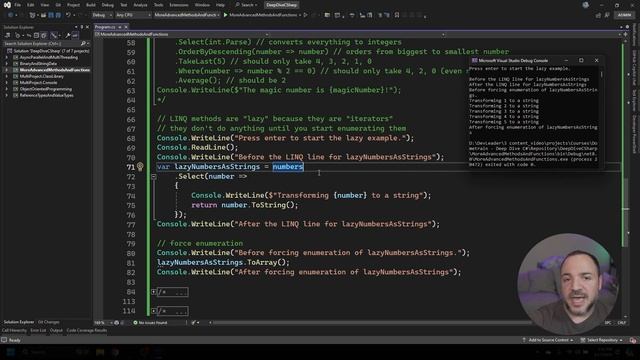640x360 pixels.
Task: Open the Output tab
Action: pyautogui.click(x=56, y=330)
